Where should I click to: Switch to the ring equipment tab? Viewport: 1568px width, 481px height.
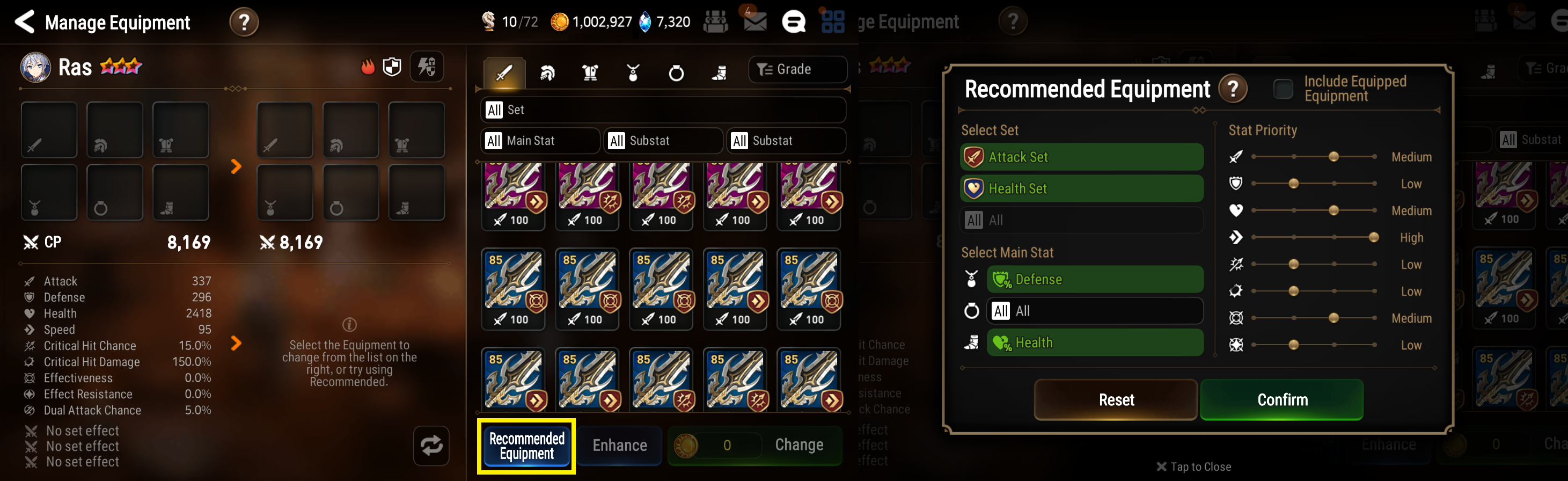(x=676, y=74)
